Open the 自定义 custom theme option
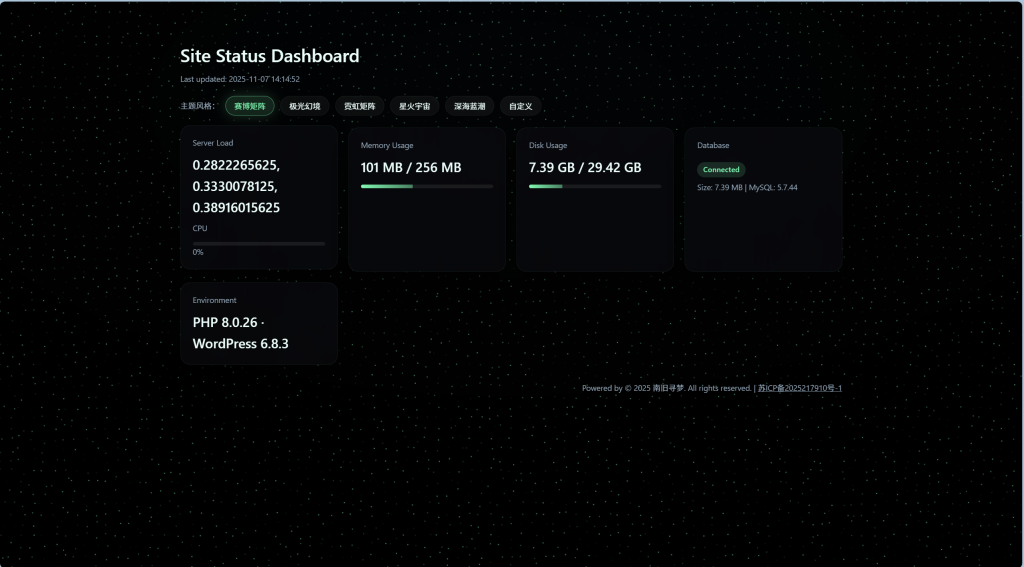The height and width of the screenshot is (567, 1024). [520, 106]
